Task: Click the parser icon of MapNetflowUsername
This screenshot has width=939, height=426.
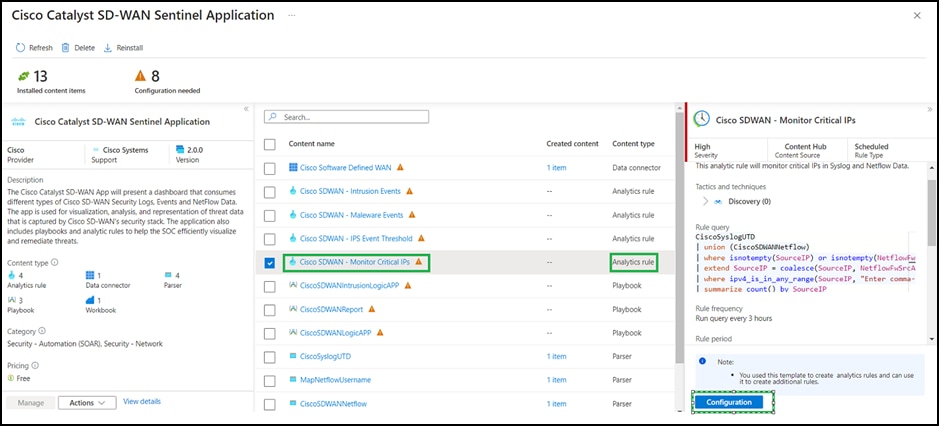Action: [293, 379]
